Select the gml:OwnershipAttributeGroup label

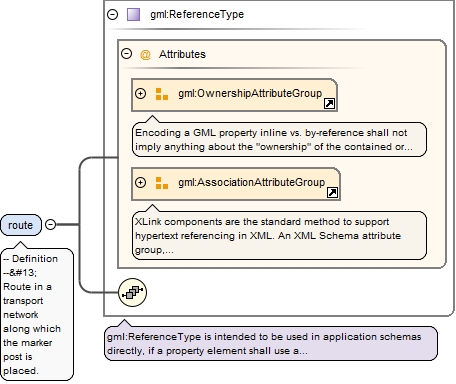[x=250, y=93]
